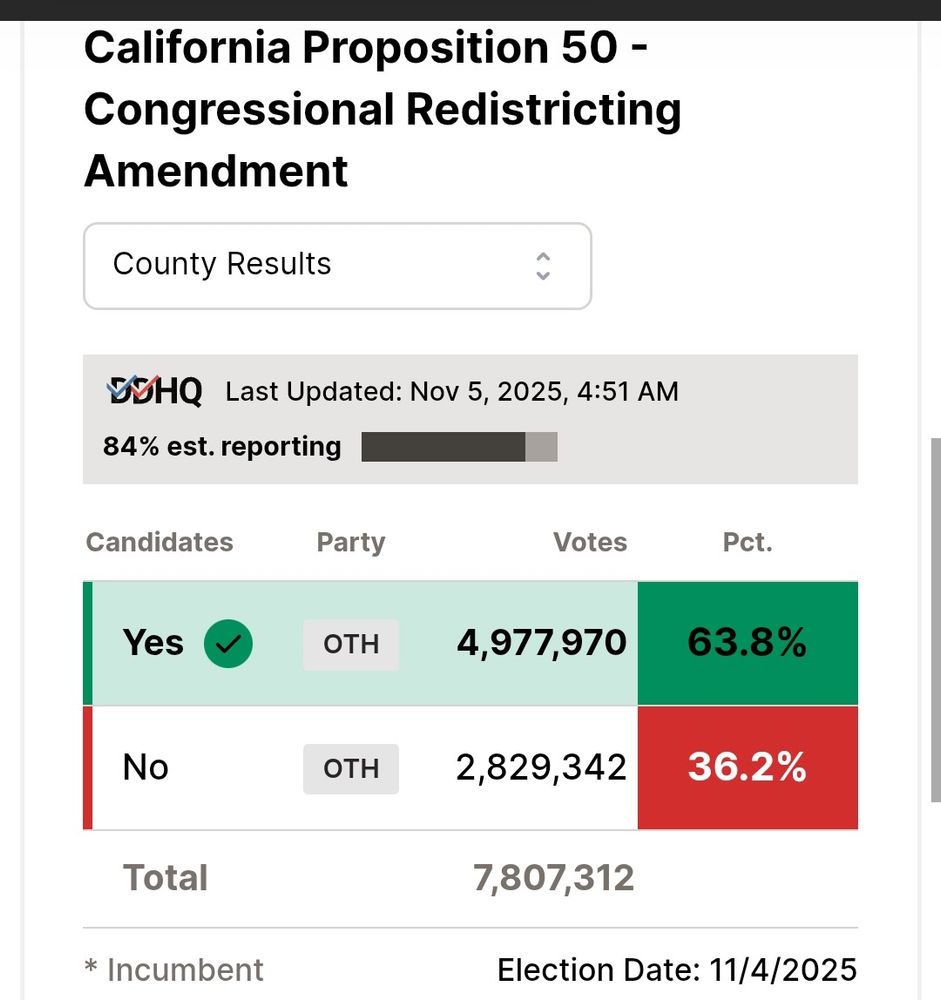This screenshot has height=1000, width=941.
Task: Click the Yes vote count 4,977,970
Action: 542,644
